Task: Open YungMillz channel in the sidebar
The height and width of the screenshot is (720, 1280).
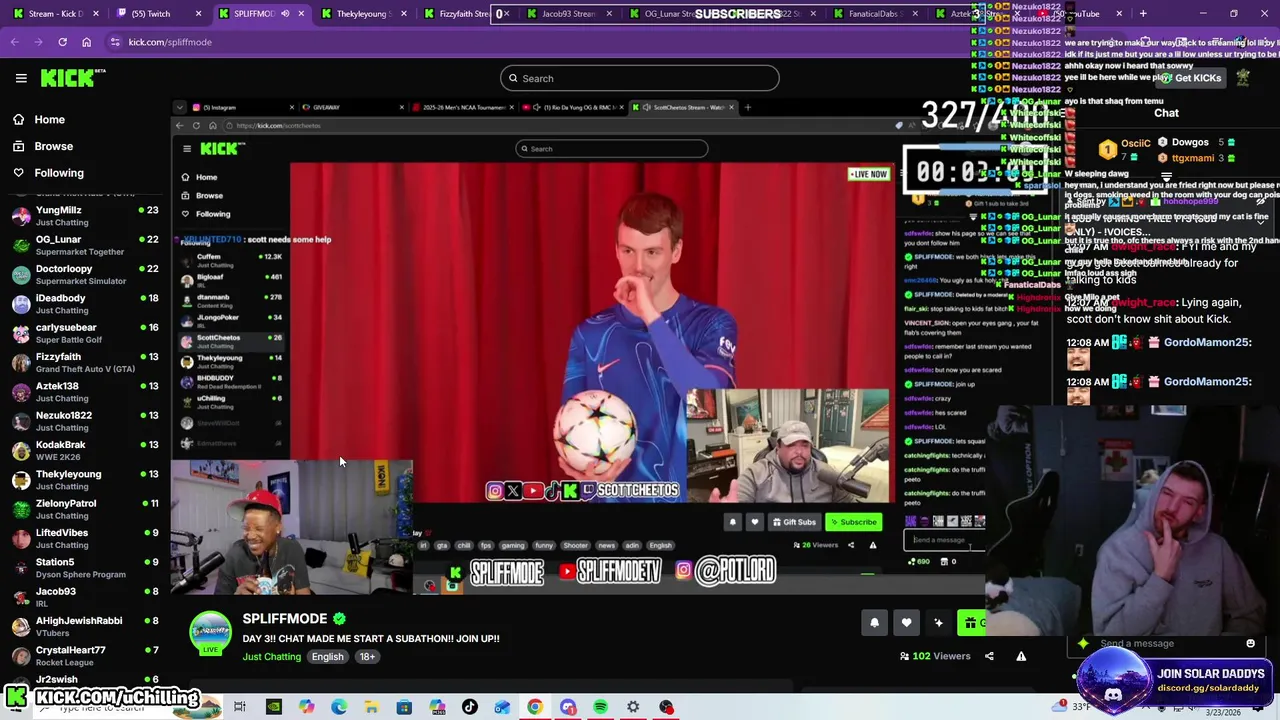Action: pos(84,216)
